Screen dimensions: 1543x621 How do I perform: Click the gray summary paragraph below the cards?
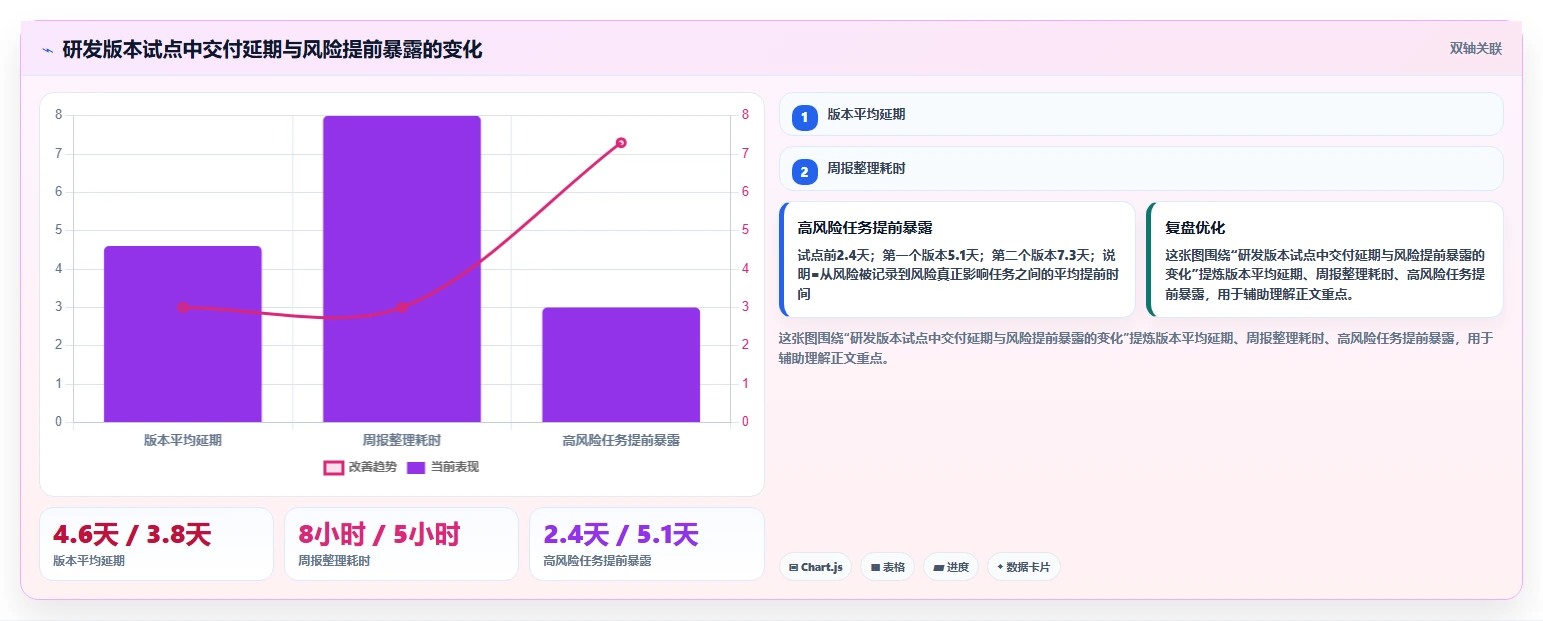click(1137, 348)
